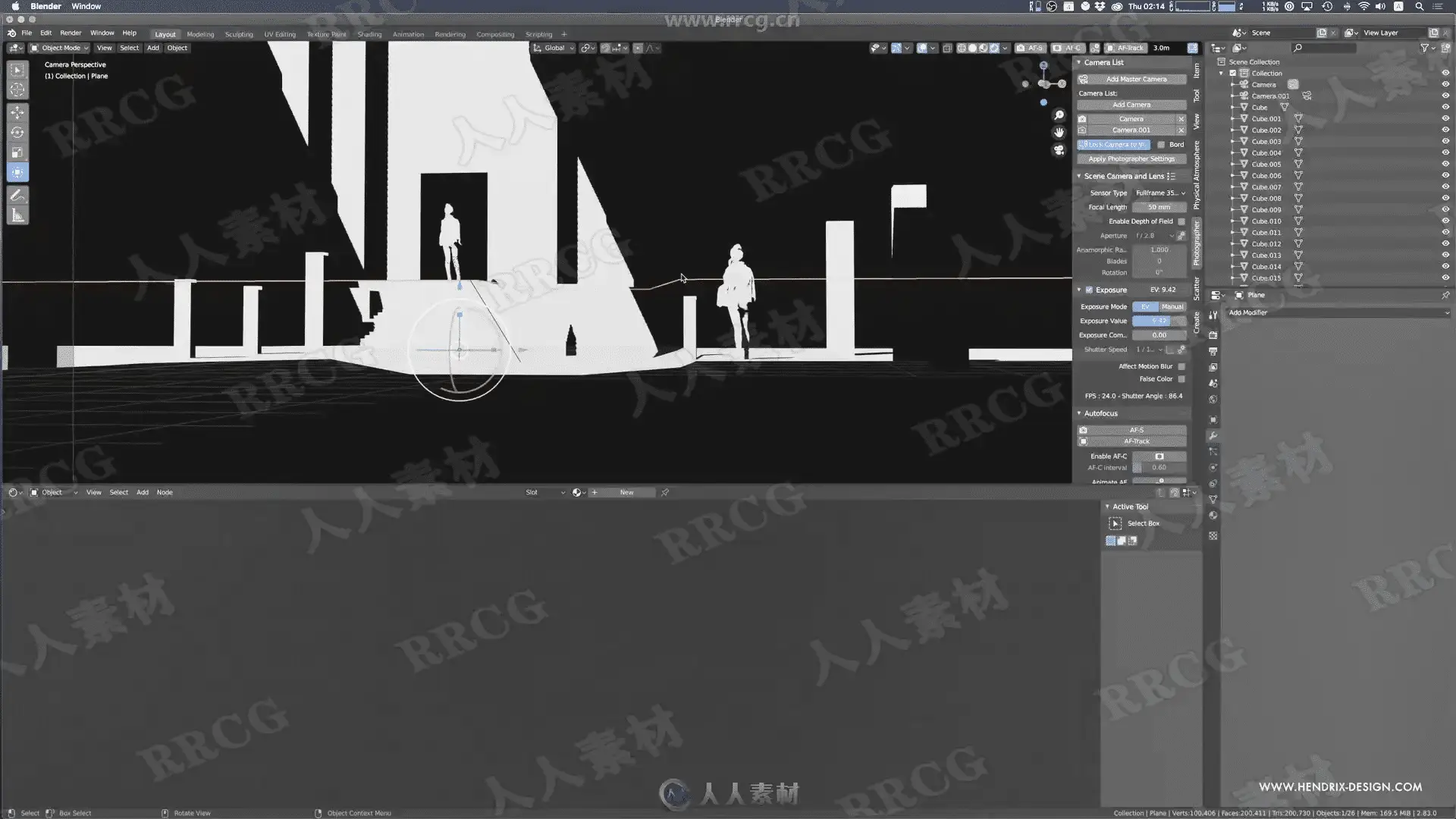The height and width of the screenshot is (819, 1456).
Task: Open the Object Mode dropdown
Action: (x=59, y=48)
